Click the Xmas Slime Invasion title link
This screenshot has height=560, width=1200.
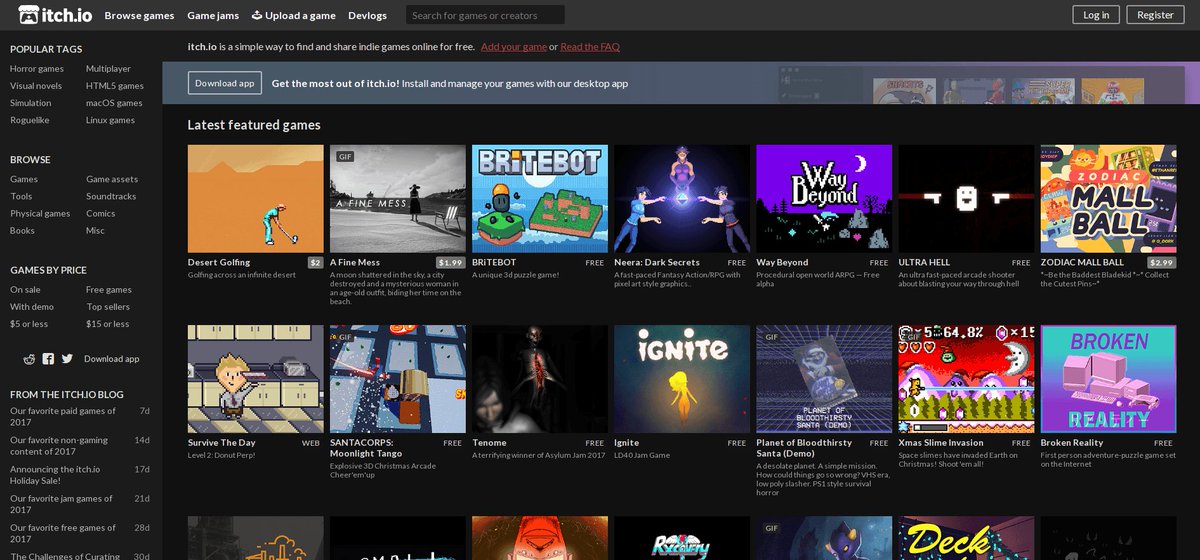pyautogui.click(x=941, y=442)
